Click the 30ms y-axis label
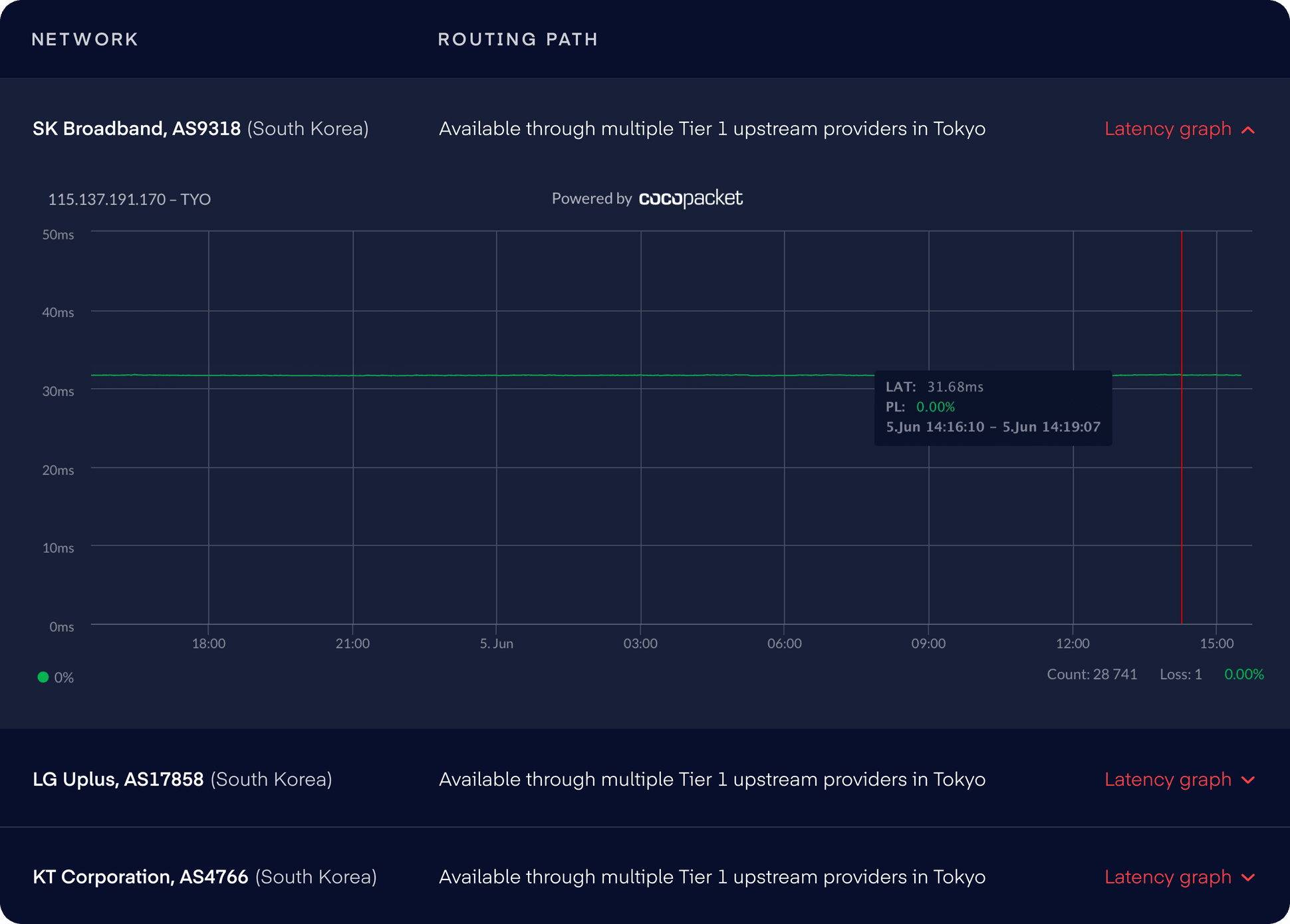This screenshot has height=924, width=1290. 58,392
